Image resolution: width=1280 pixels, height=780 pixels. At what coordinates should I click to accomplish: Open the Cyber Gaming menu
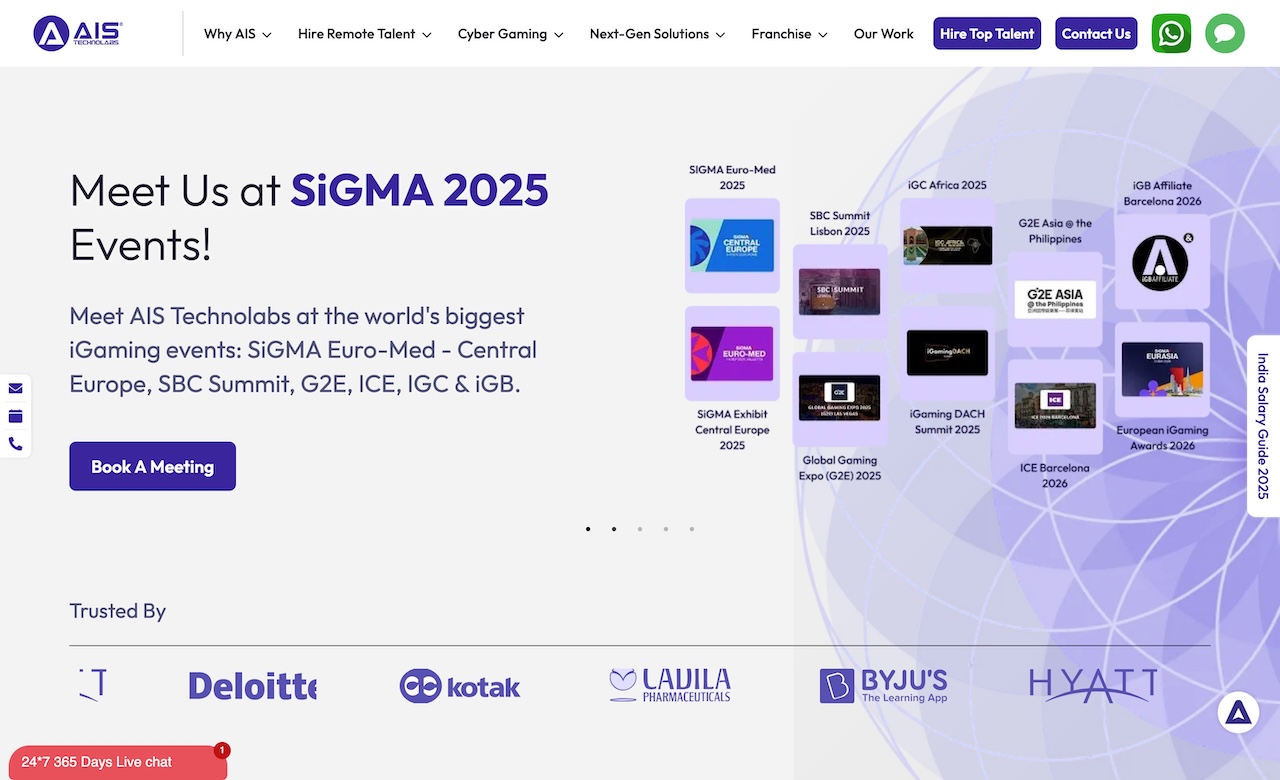point(510,34)
